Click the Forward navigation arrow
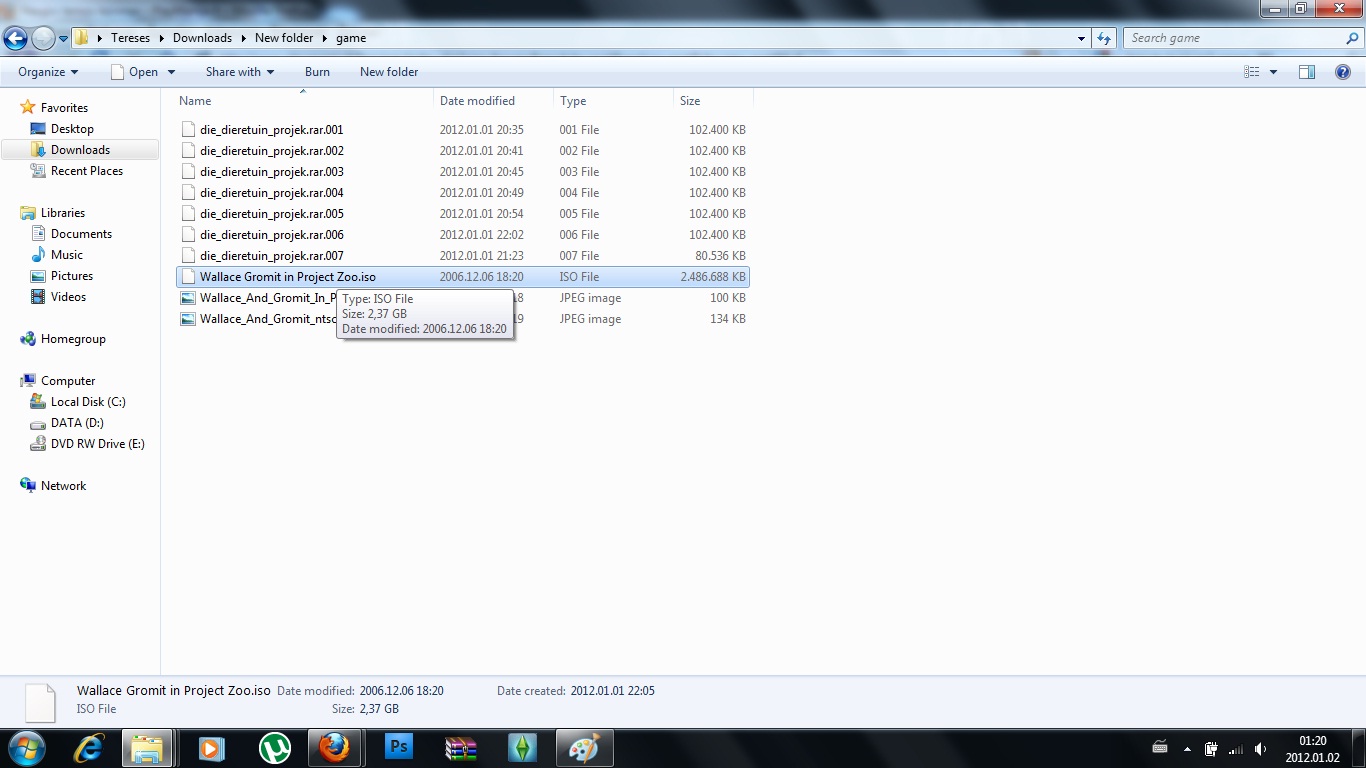 coord(43,39)
